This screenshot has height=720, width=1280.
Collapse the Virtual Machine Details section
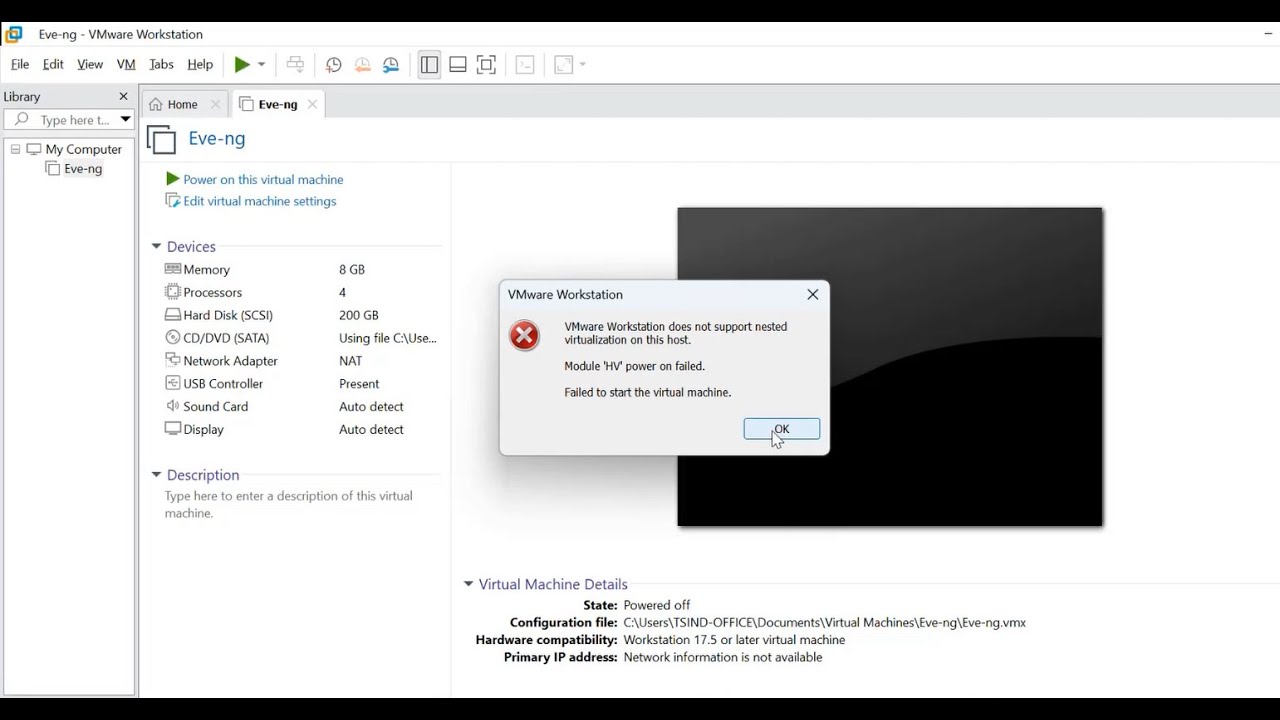click(468, 584)
